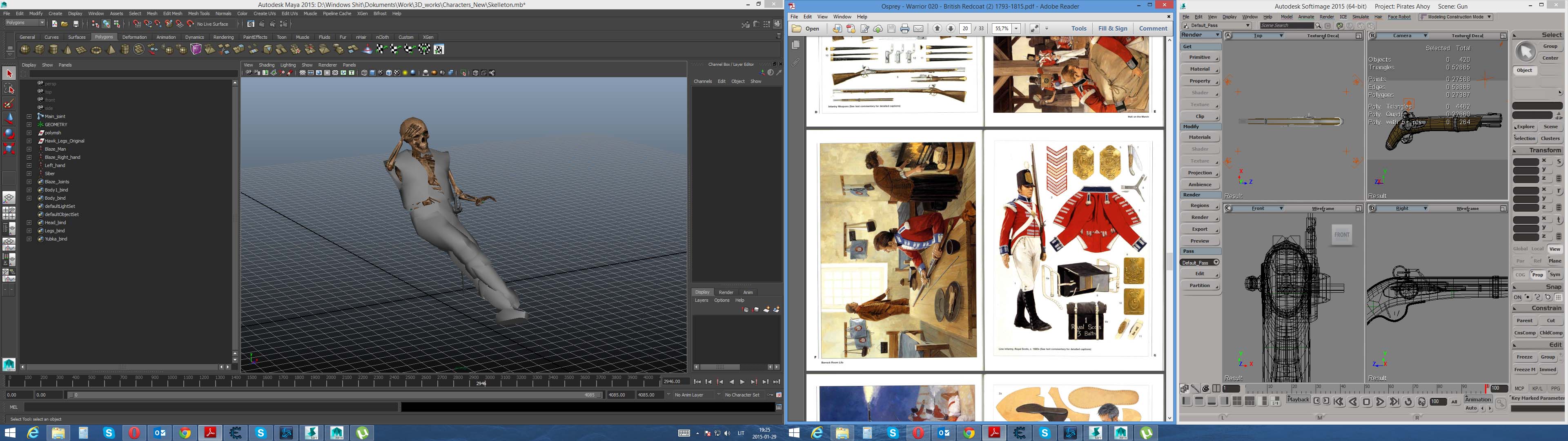This screenshot has width=1568, height=441.
Task: Stop playback in Softimage transport controls
Action: point(1367,402)
